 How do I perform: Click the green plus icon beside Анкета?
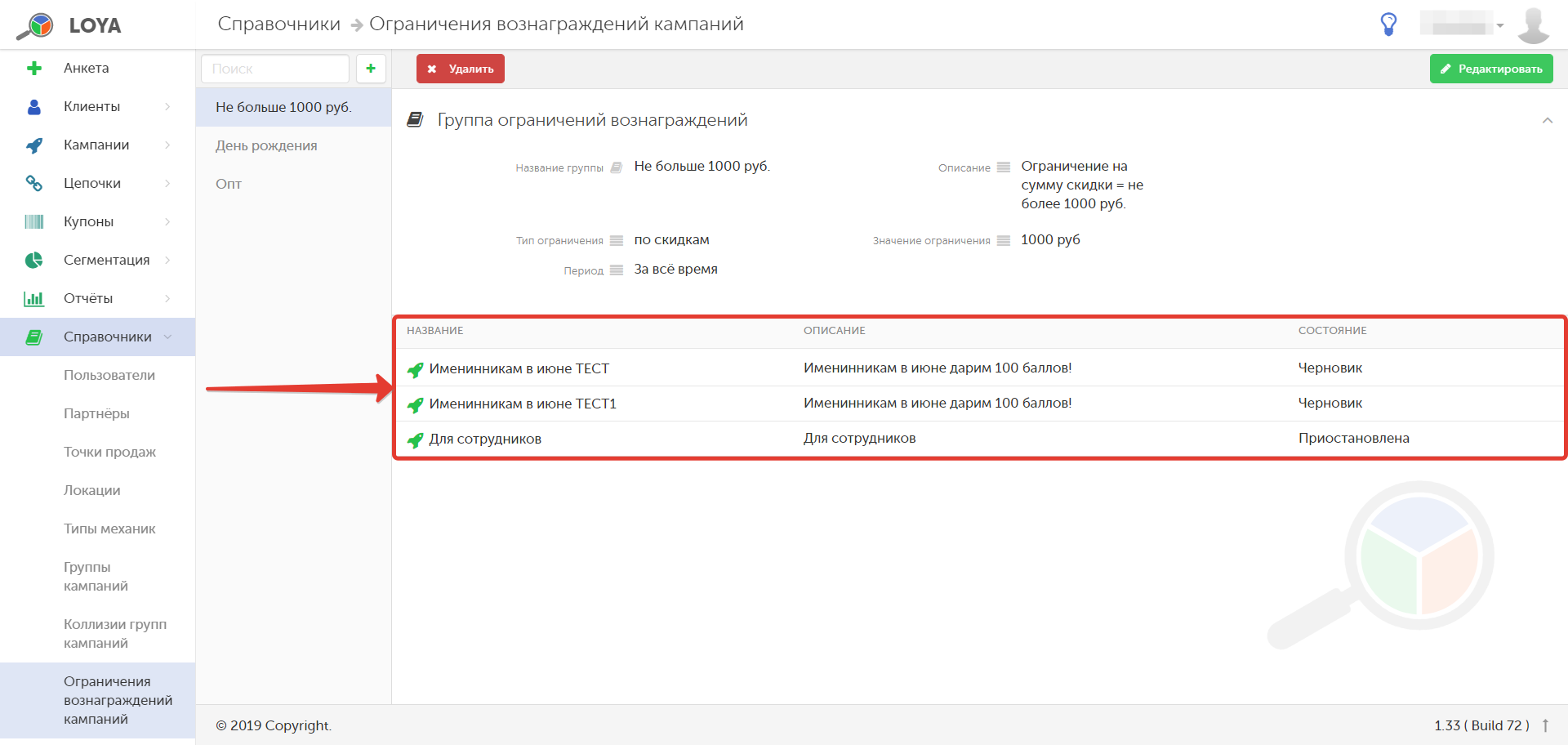34,69
